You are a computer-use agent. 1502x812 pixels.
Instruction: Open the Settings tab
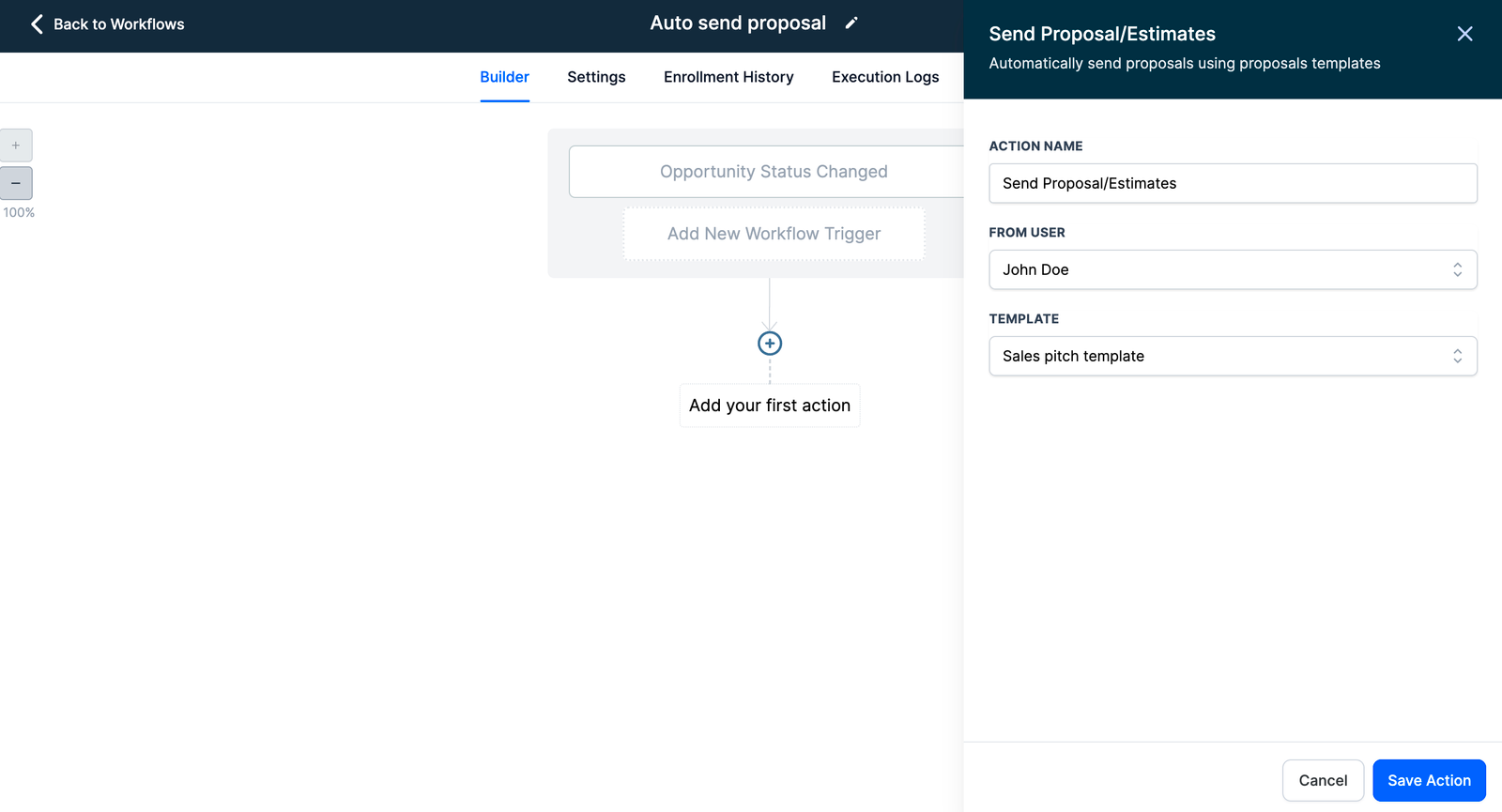tap(596, 77)
